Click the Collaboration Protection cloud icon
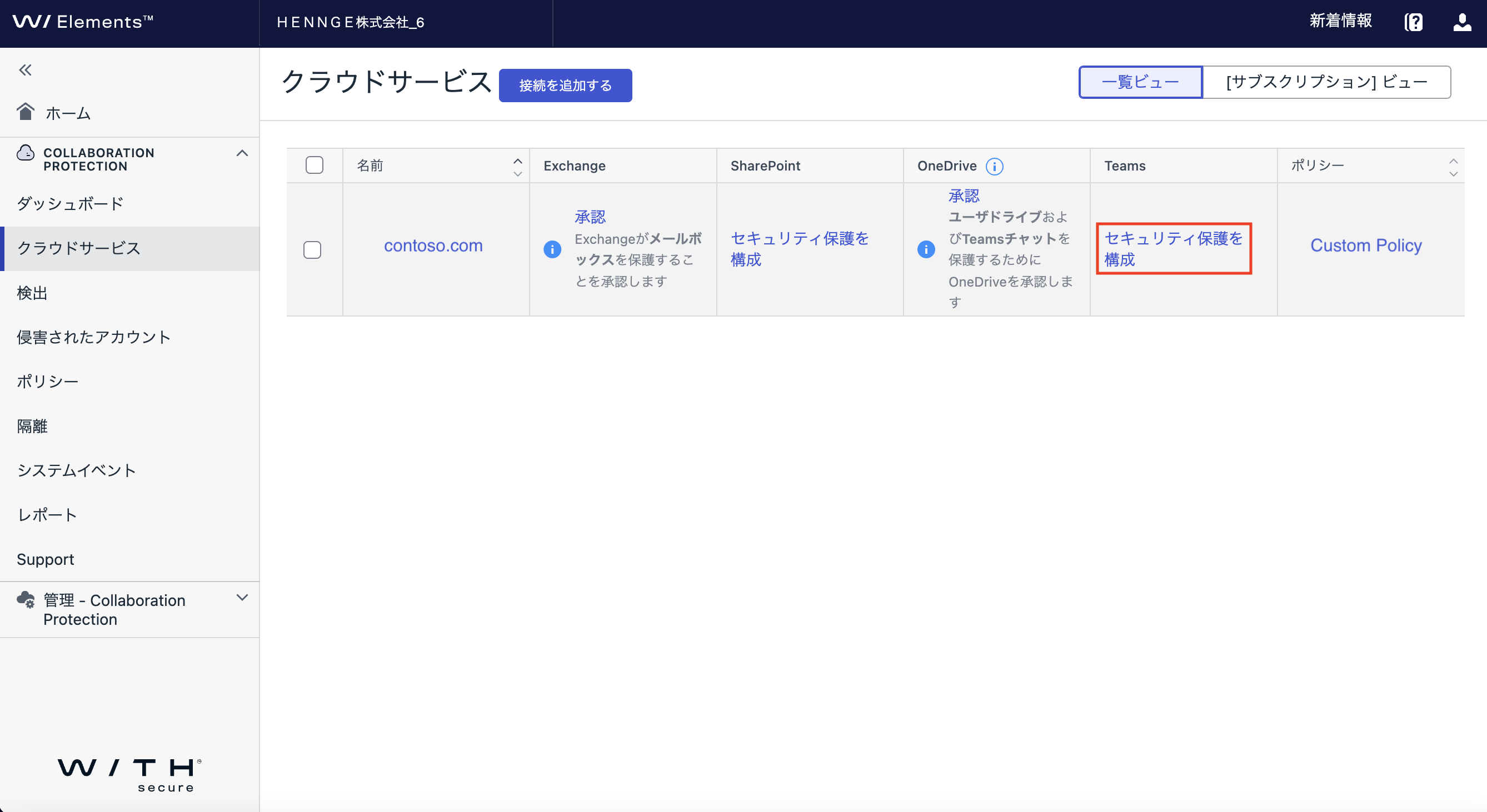The image size is (1487, 812). coord(26,153)
